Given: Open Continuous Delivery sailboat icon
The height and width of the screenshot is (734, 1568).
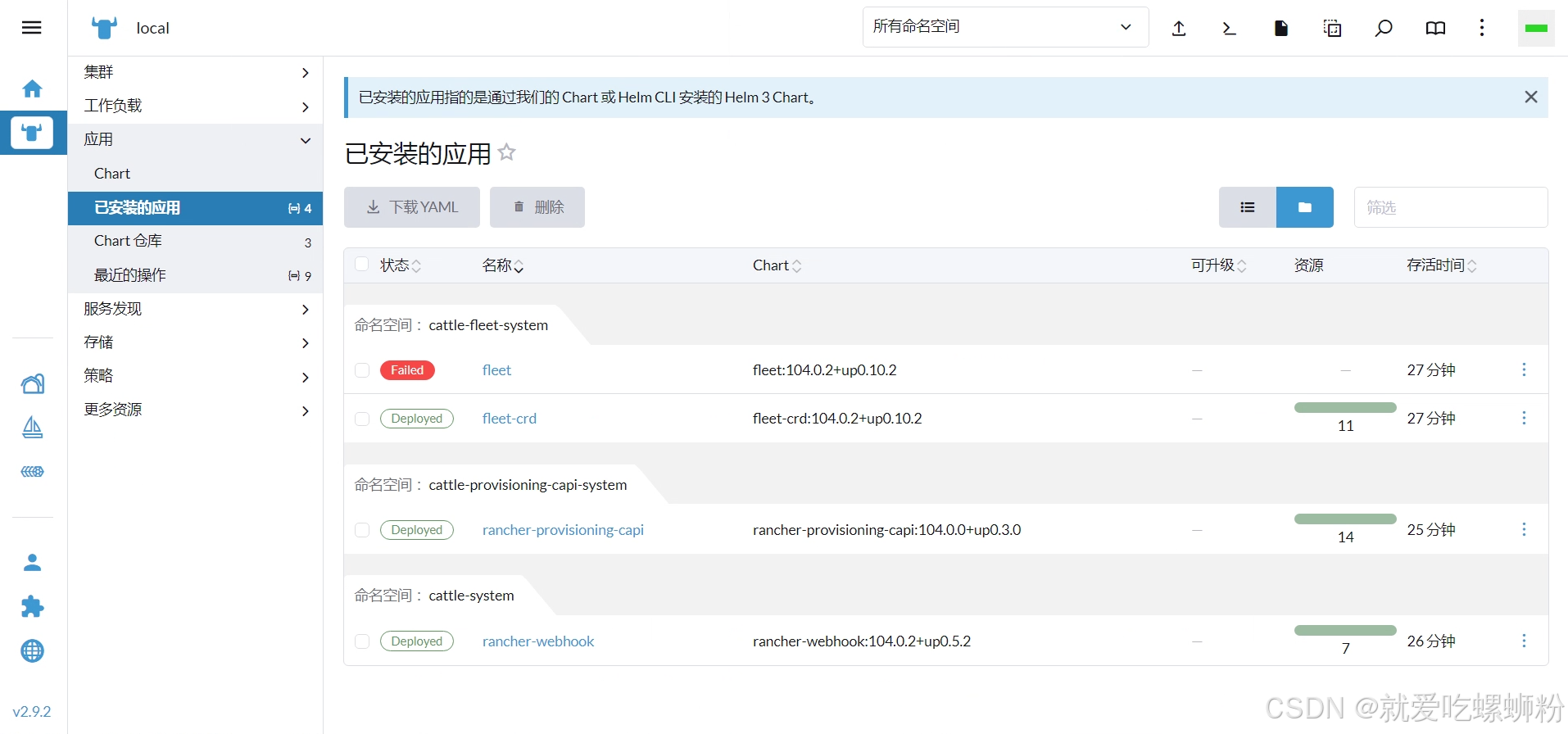Looking at the screenshot, I should pos(33,428).
